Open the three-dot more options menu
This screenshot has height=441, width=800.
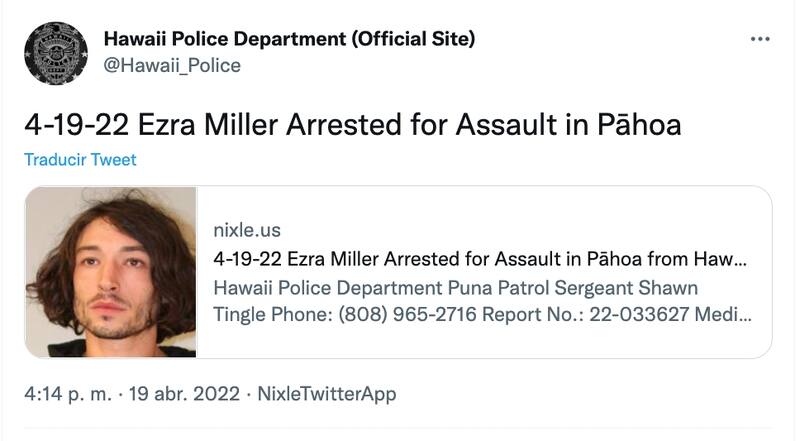click(x=760, y=39)
